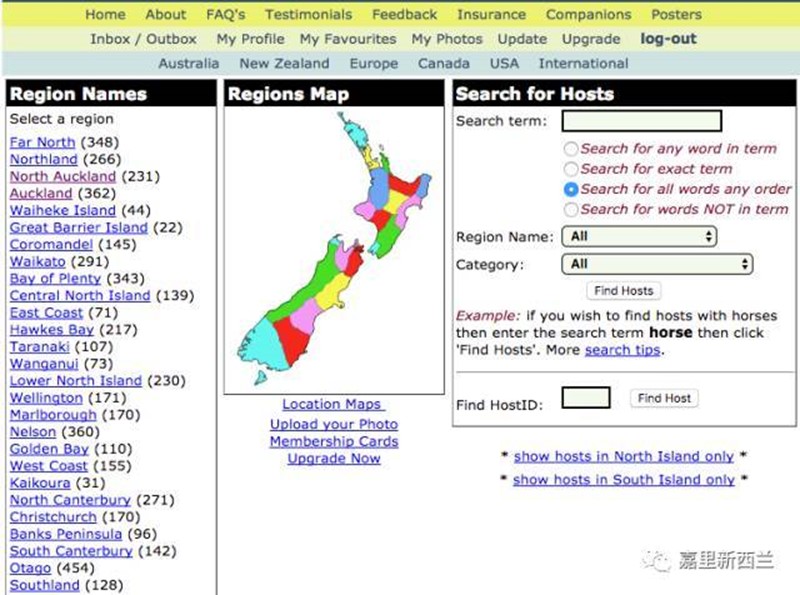Open Testimonials in top navigation
Image resolution: width=800 pixels, height=595 pixels.
308,15
